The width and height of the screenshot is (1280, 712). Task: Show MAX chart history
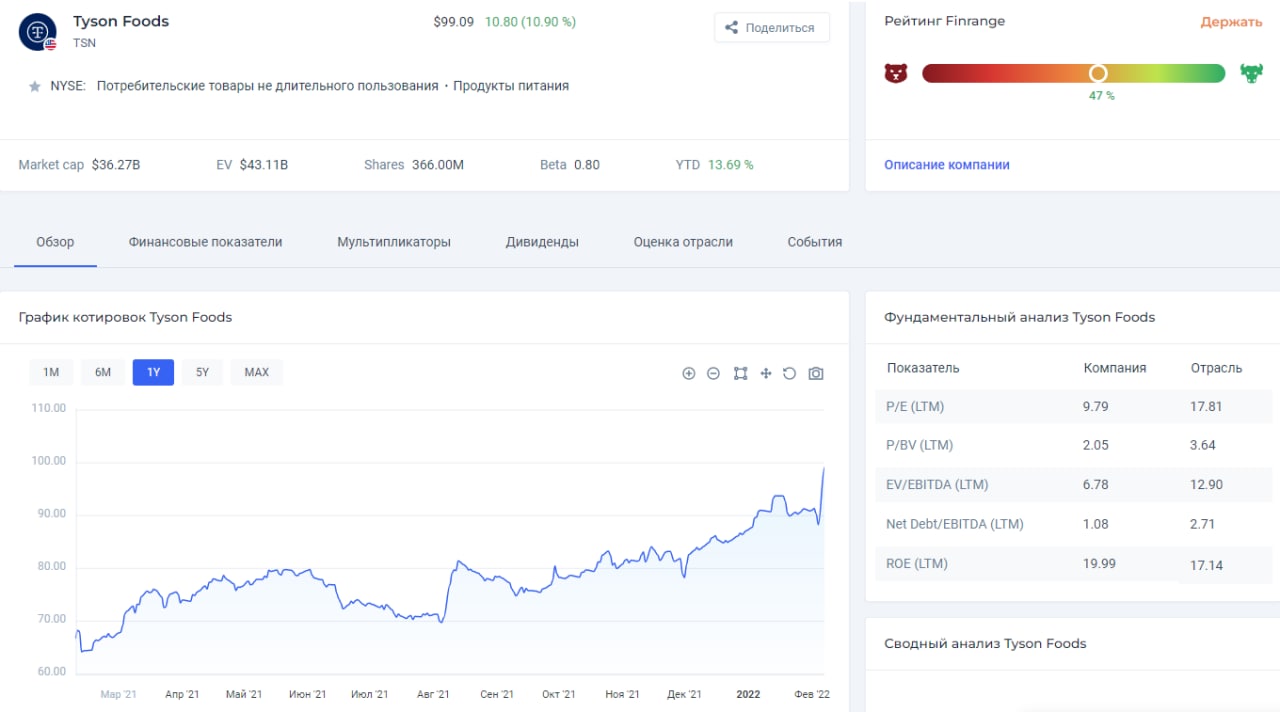point(256,373)
